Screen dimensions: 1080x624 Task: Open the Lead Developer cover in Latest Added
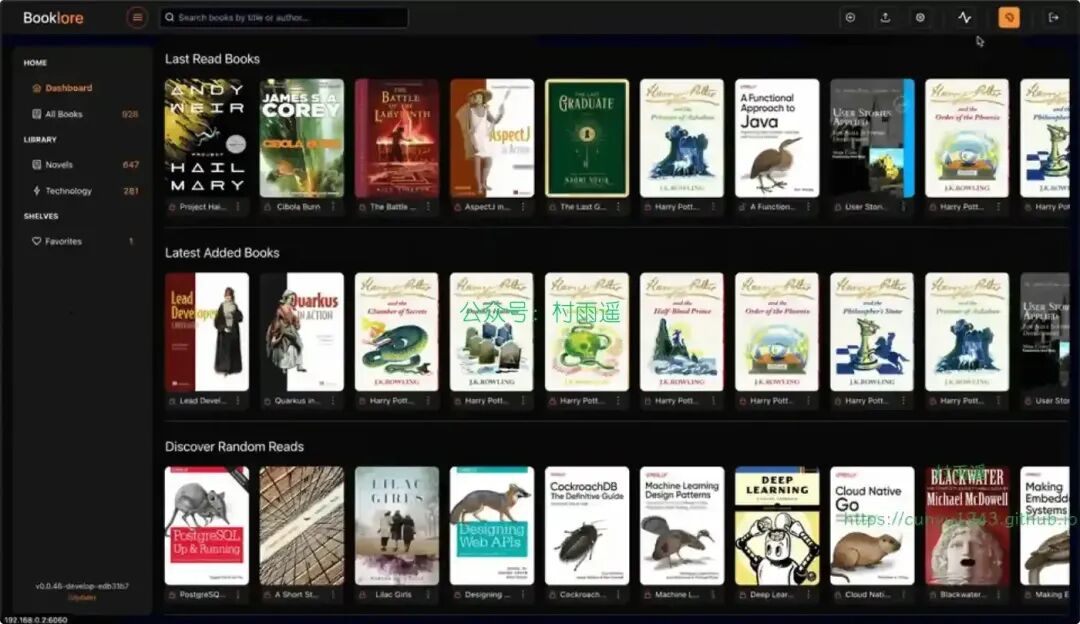[x=207, y=332]
